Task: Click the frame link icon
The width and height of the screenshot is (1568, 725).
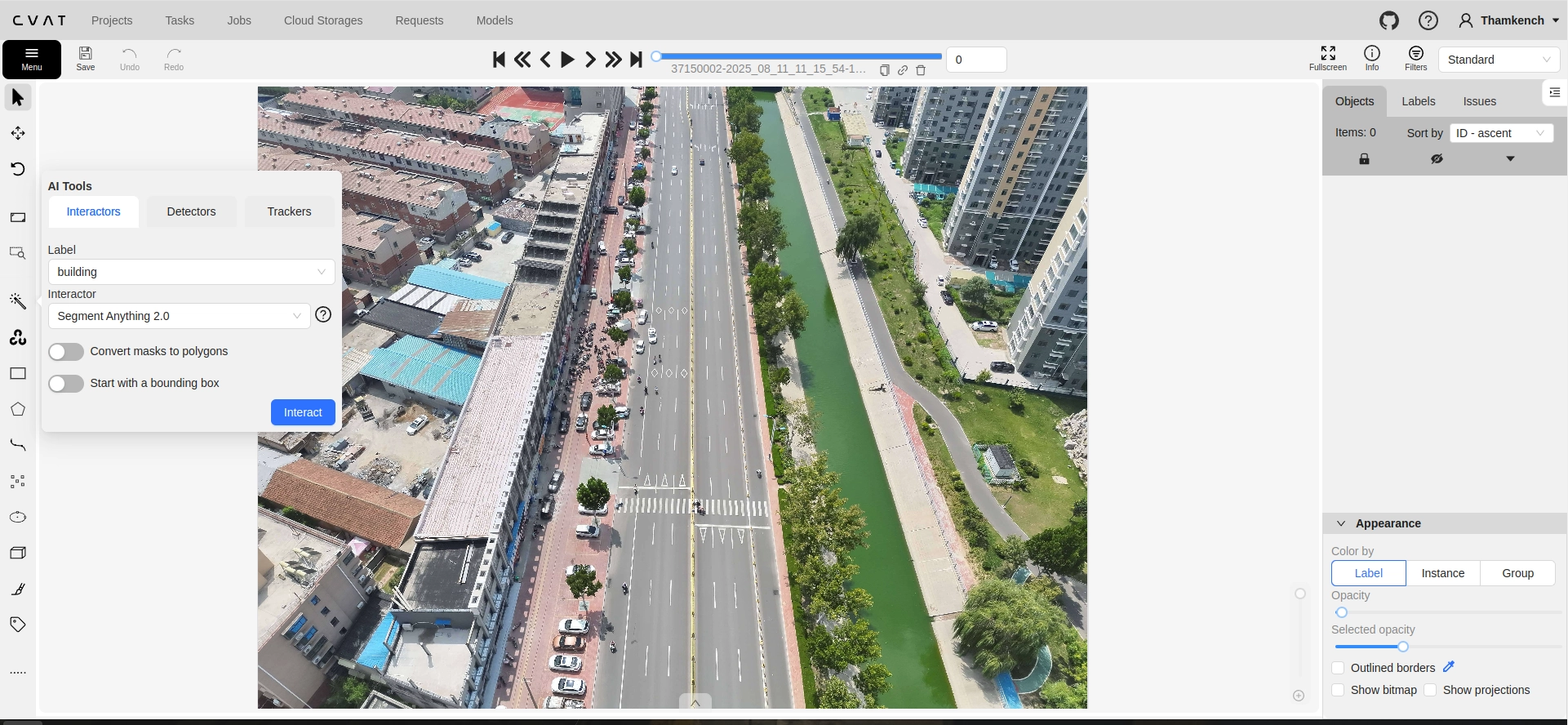Action: (903, 70)
